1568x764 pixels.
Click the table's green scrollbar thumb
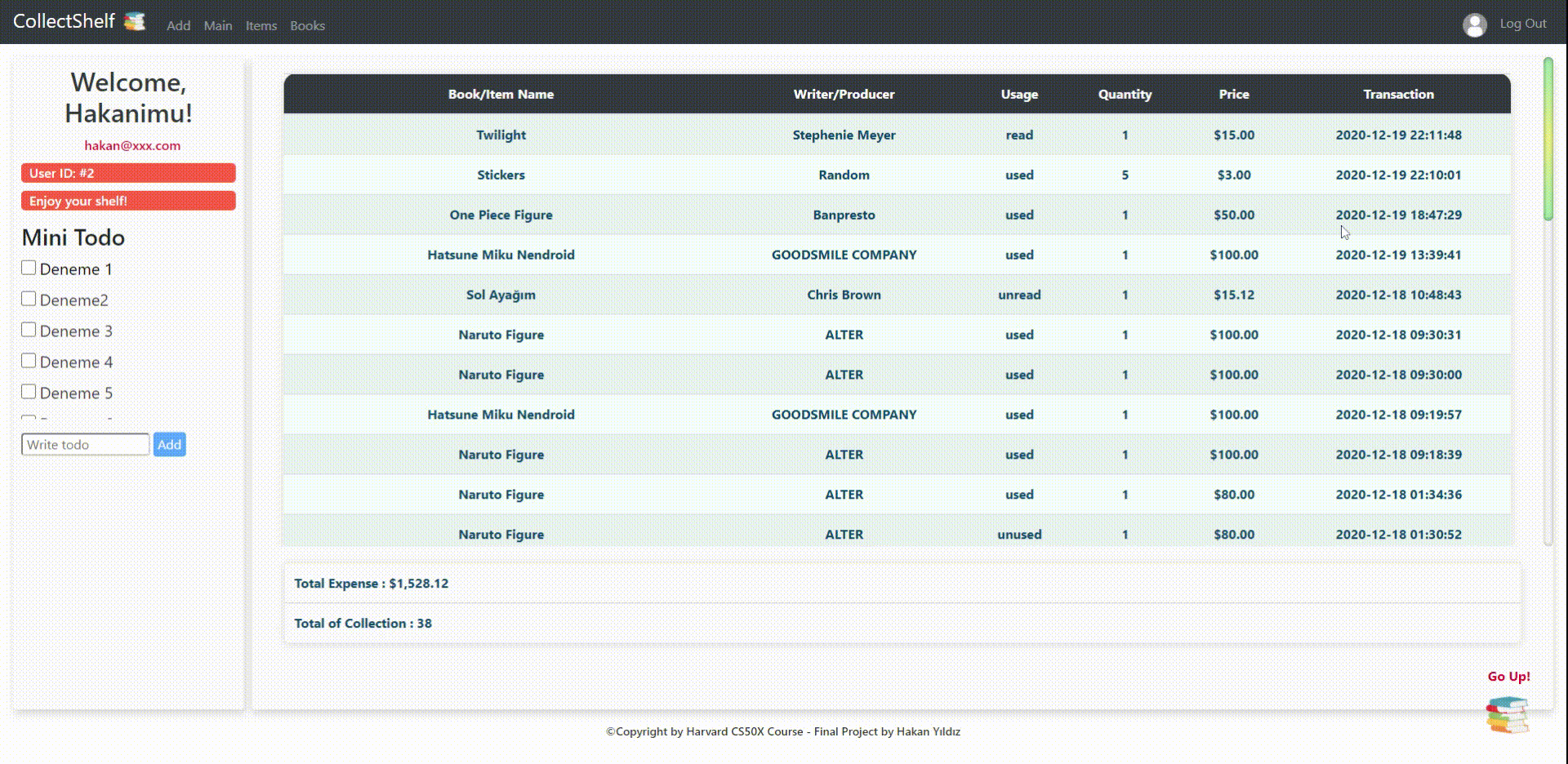(1548, 139)
